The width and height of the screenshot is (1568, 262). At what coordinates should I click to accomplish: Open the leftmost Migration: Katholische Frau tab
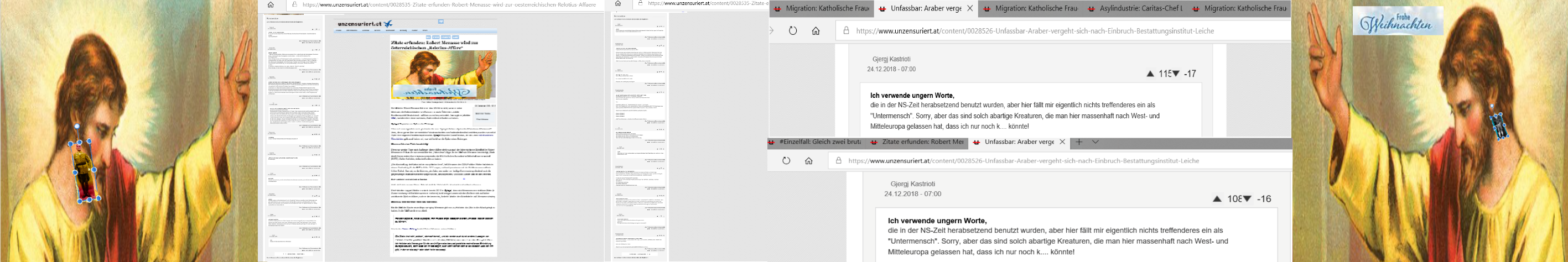822,8
